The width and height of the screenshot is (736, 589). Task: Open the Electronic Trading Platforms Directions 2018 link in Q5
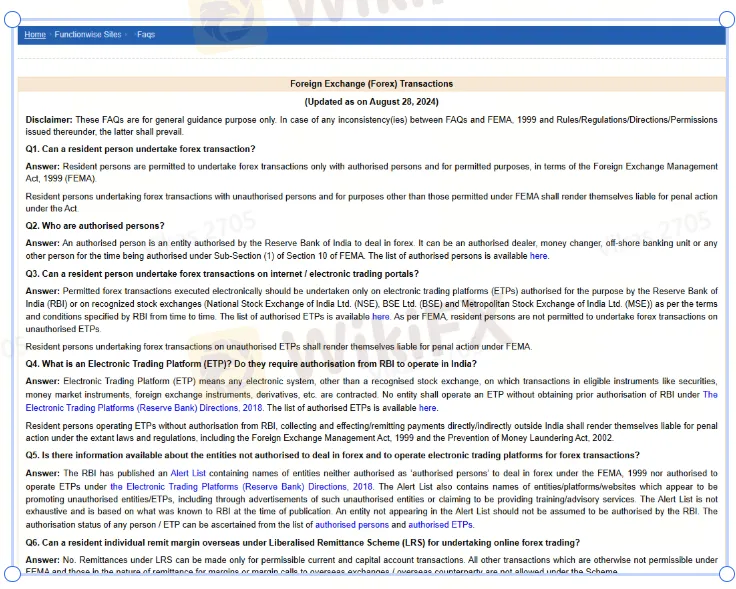241,487
